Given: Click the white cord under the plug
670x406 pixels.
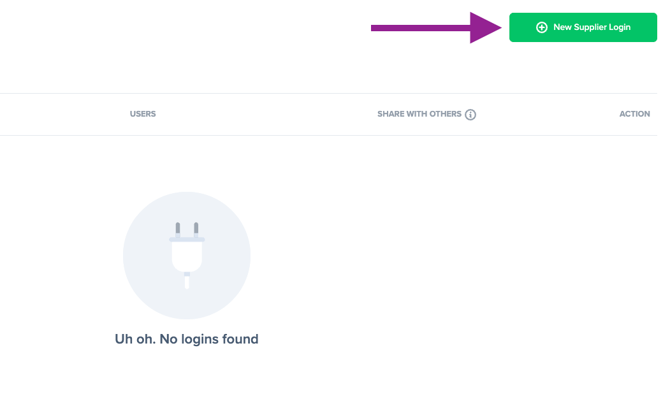Looking at the screenshot, I should 187,282.
